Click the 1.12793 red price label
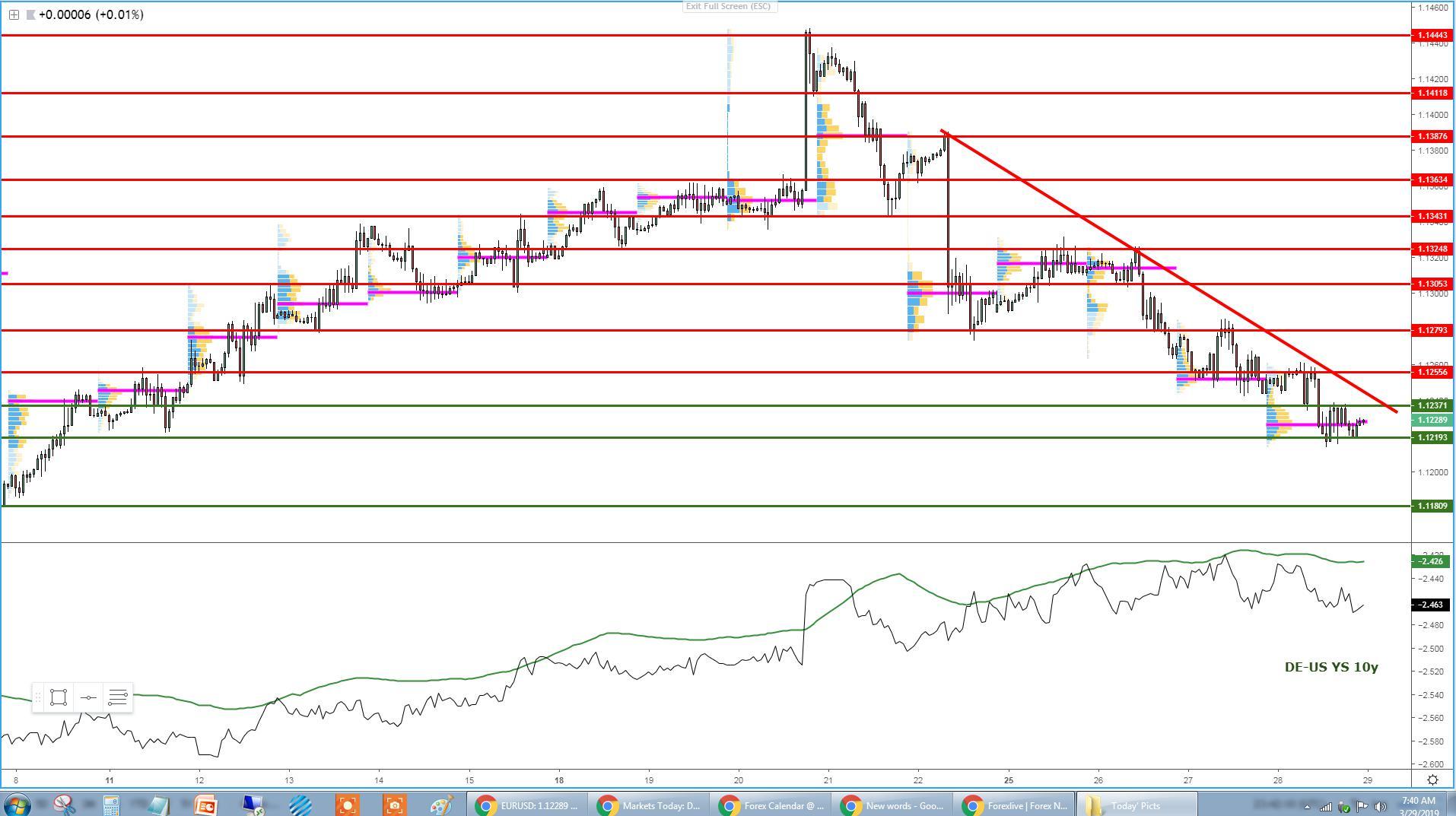The image size is (1456, 816). click(x=1432, y=330)
